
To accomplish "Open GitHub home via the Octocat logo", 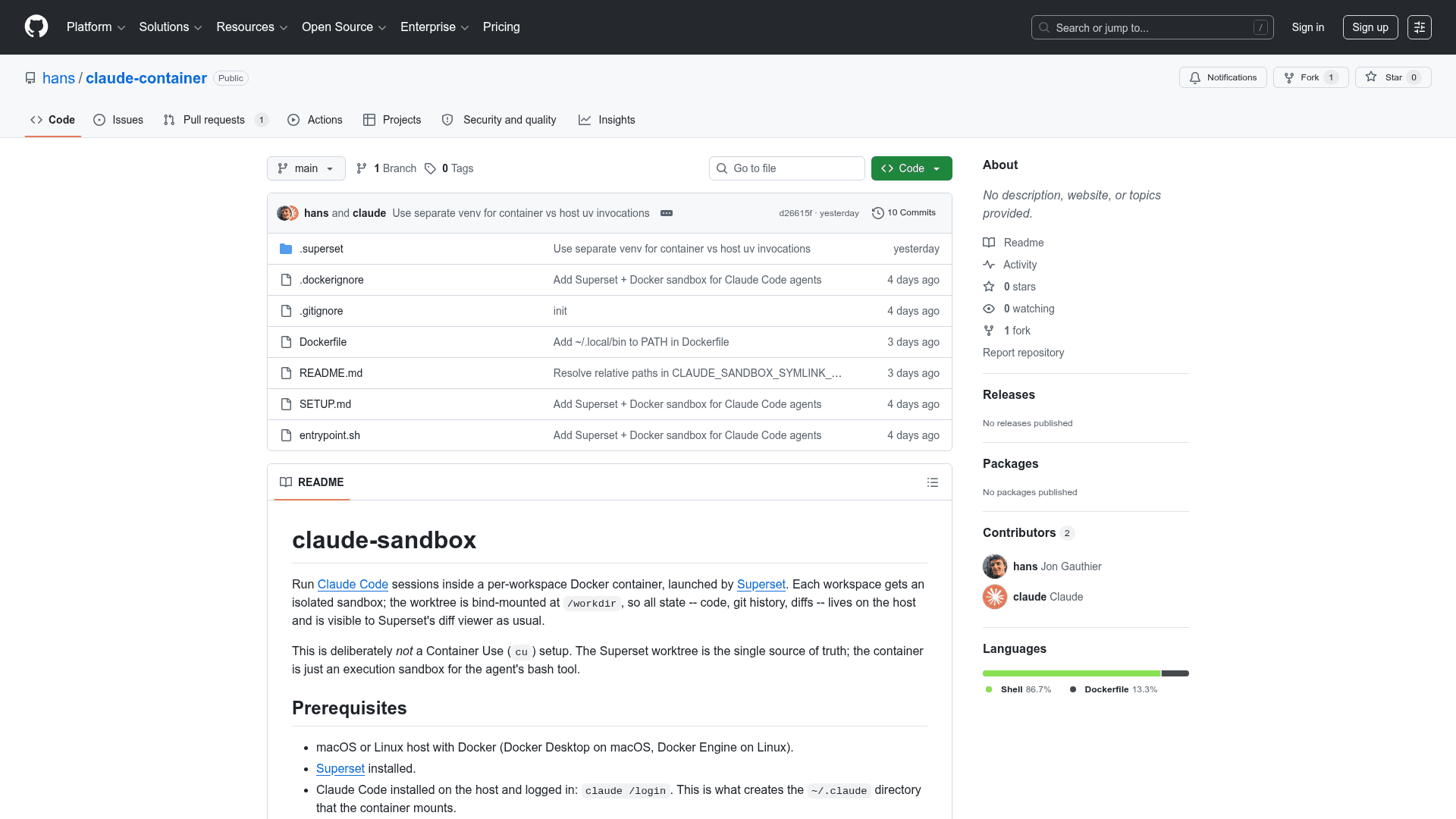I will point(36,27).
